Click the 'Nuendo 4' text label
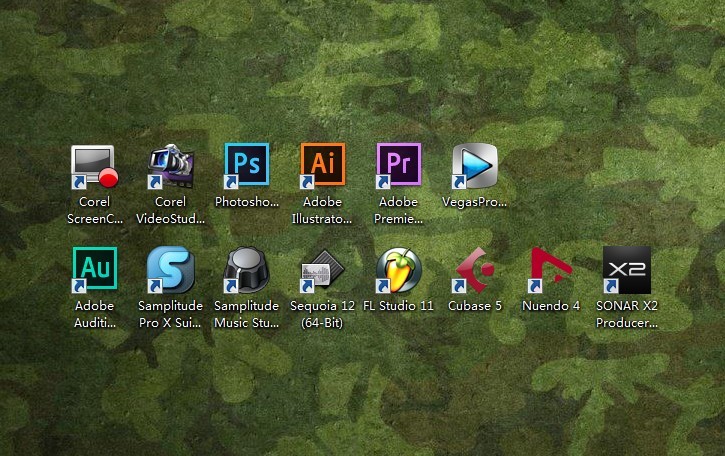The width and height of the screenshot is (725, 456). point(551,306)
